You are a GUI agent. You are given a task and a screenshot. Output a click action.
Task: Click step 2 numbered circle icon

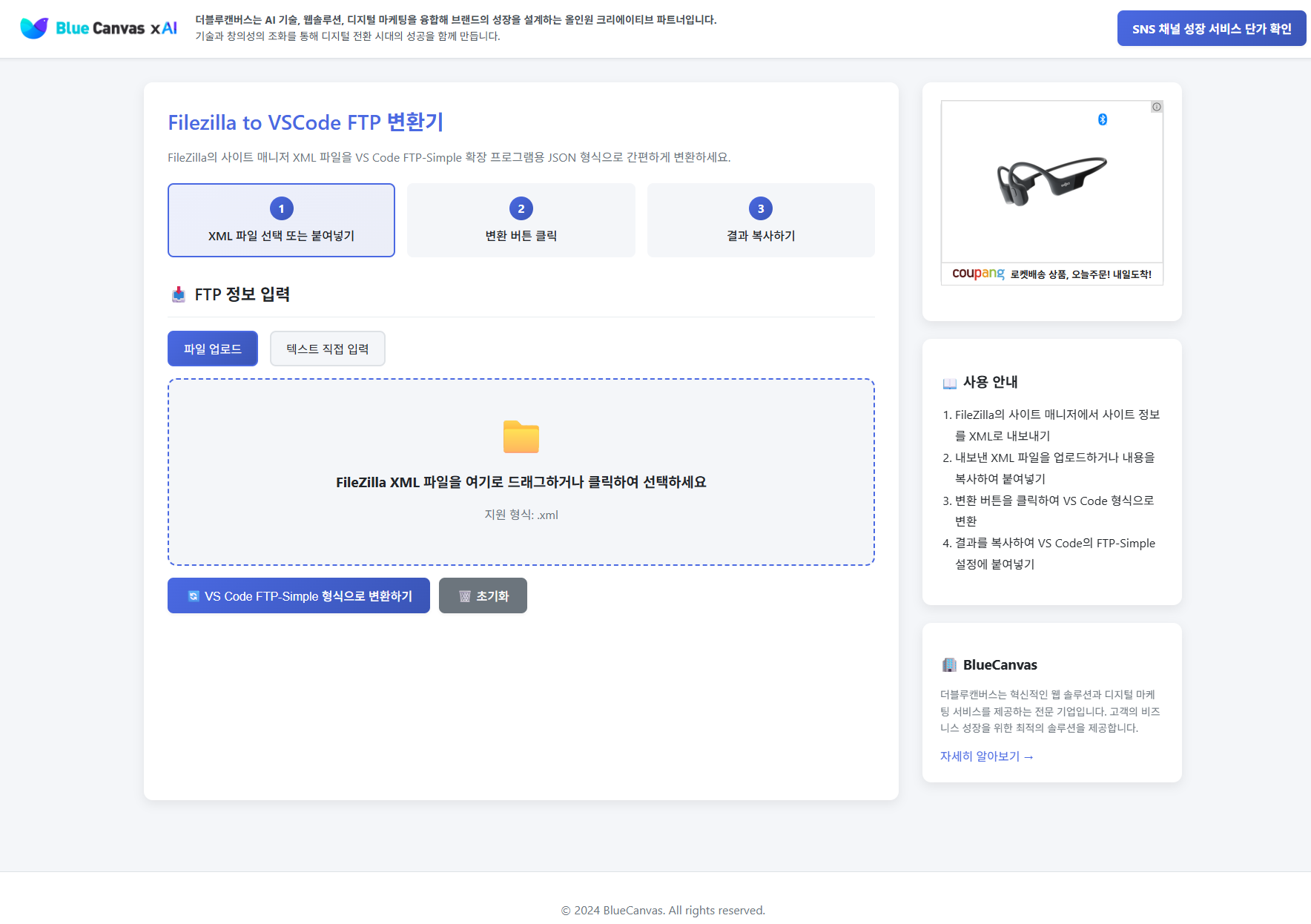[521, 208]
